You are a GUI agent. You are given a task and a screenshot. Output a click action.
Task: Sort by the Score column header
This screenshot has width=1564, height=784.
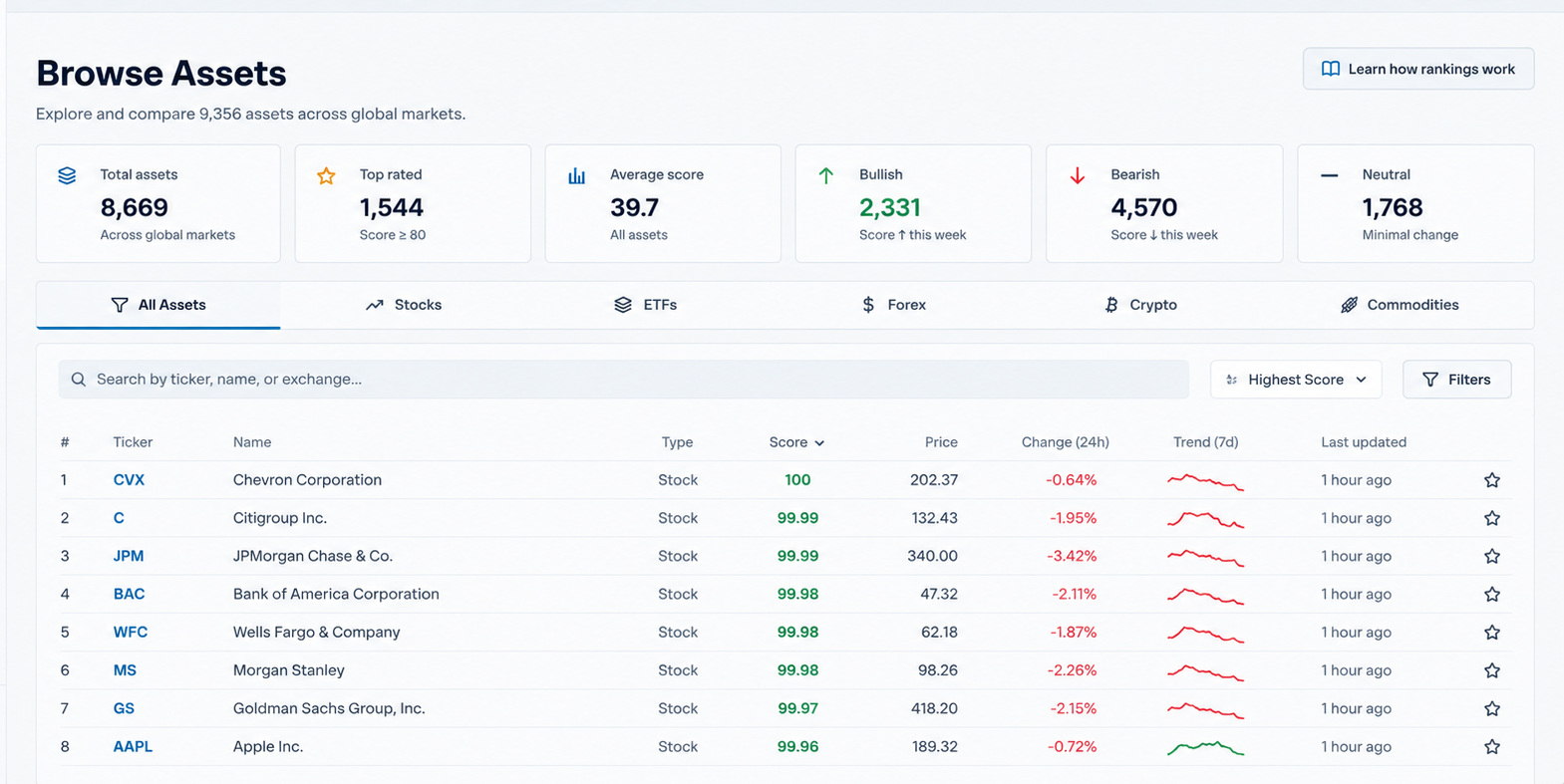[796, 442]
